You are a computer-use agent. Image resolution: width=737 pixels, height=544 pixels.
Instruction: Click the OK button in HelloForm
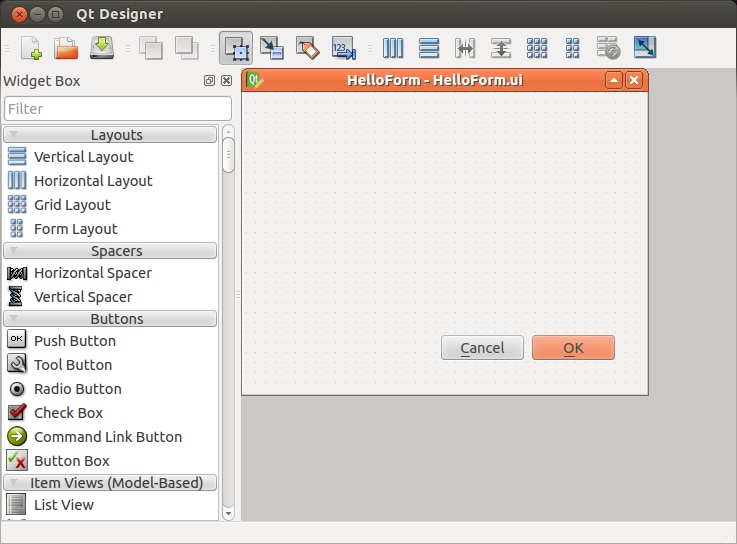pos(573,347)
